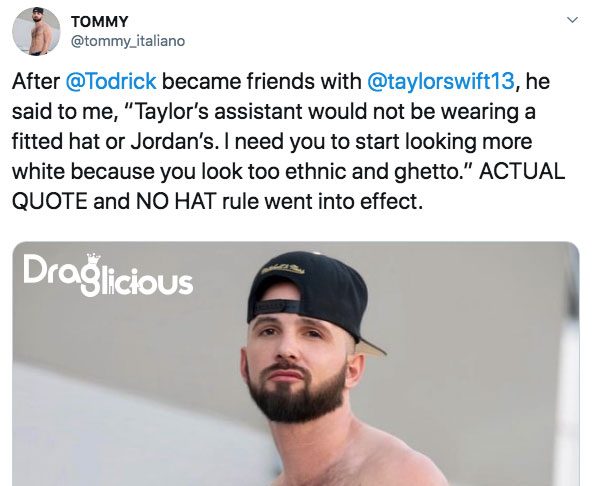Open the tweet options chevron menu

572,20
